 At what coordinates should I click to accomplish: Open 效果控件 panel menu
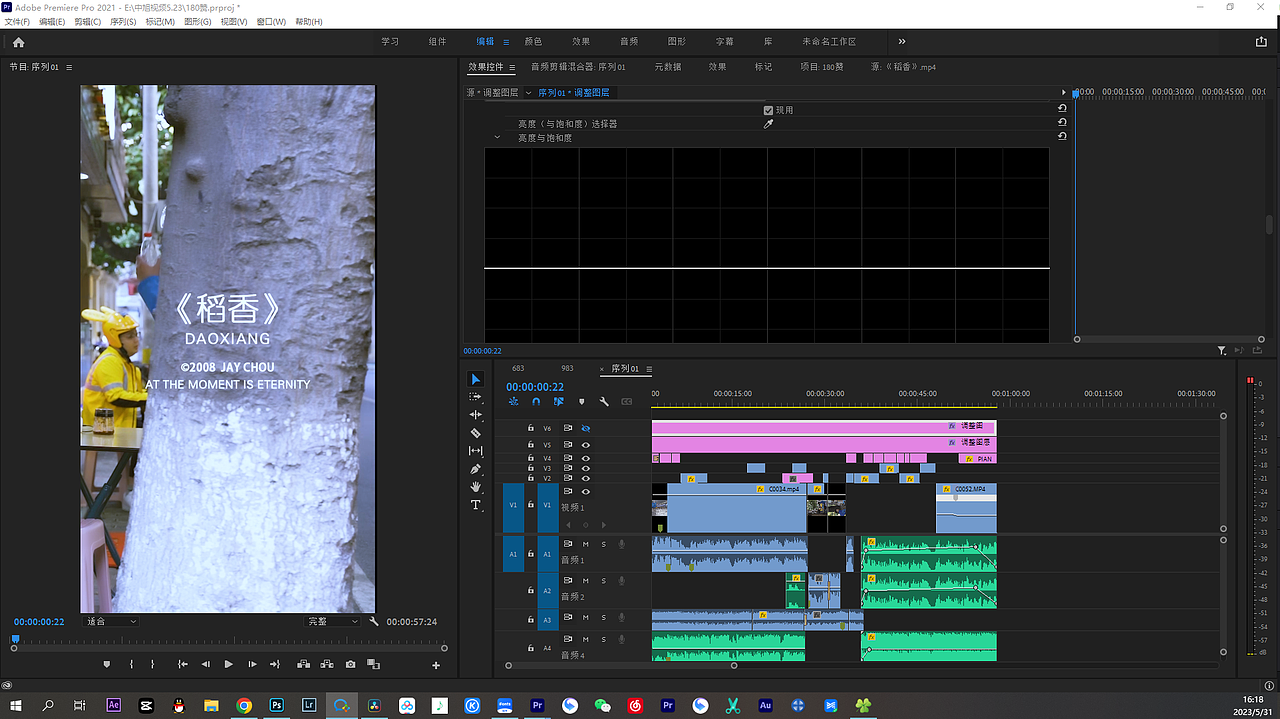[512, 68]
